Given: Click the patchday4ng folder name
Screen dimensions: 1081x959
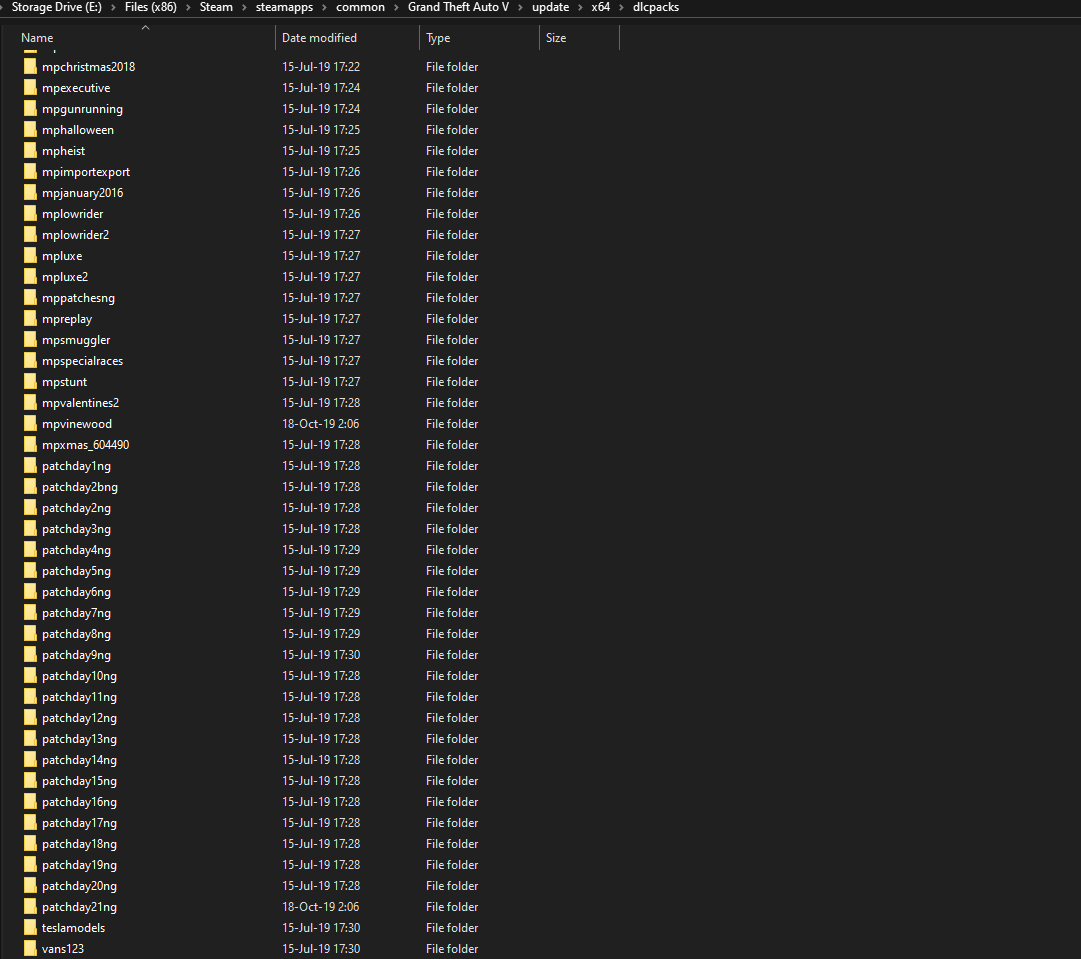Looking at the screenshot, I should [77, 550].
